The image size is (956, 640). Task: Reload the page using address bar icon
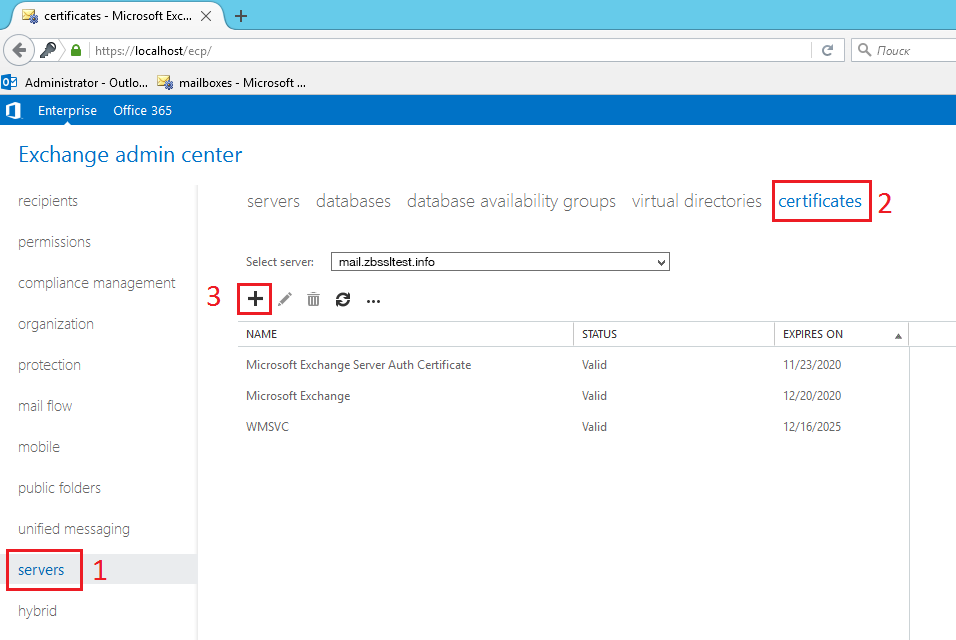(x=827, y=50)
